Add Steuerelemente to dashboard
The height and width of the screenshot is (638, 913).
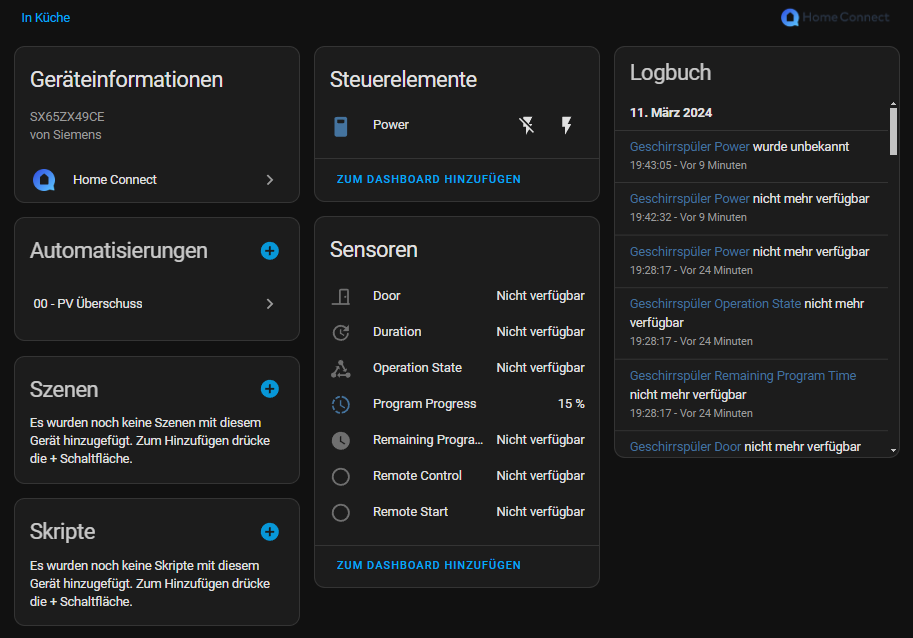(428, 179)
